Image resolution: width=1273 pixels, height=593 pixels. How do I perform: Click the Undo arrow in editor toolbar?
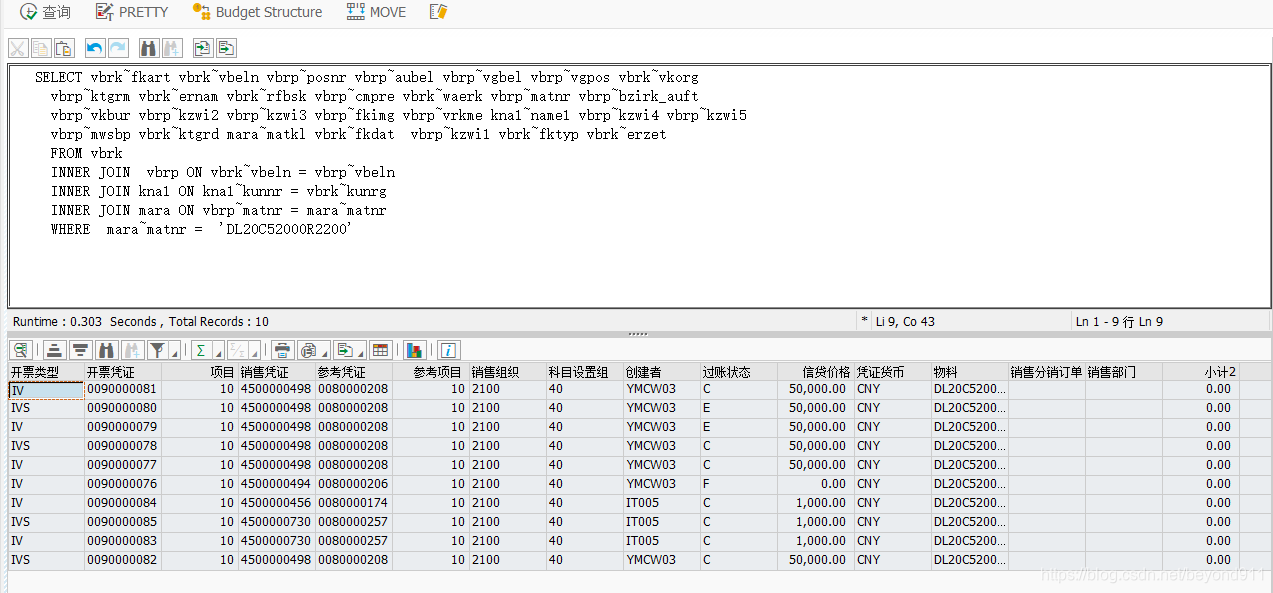[x=95, y=48]
